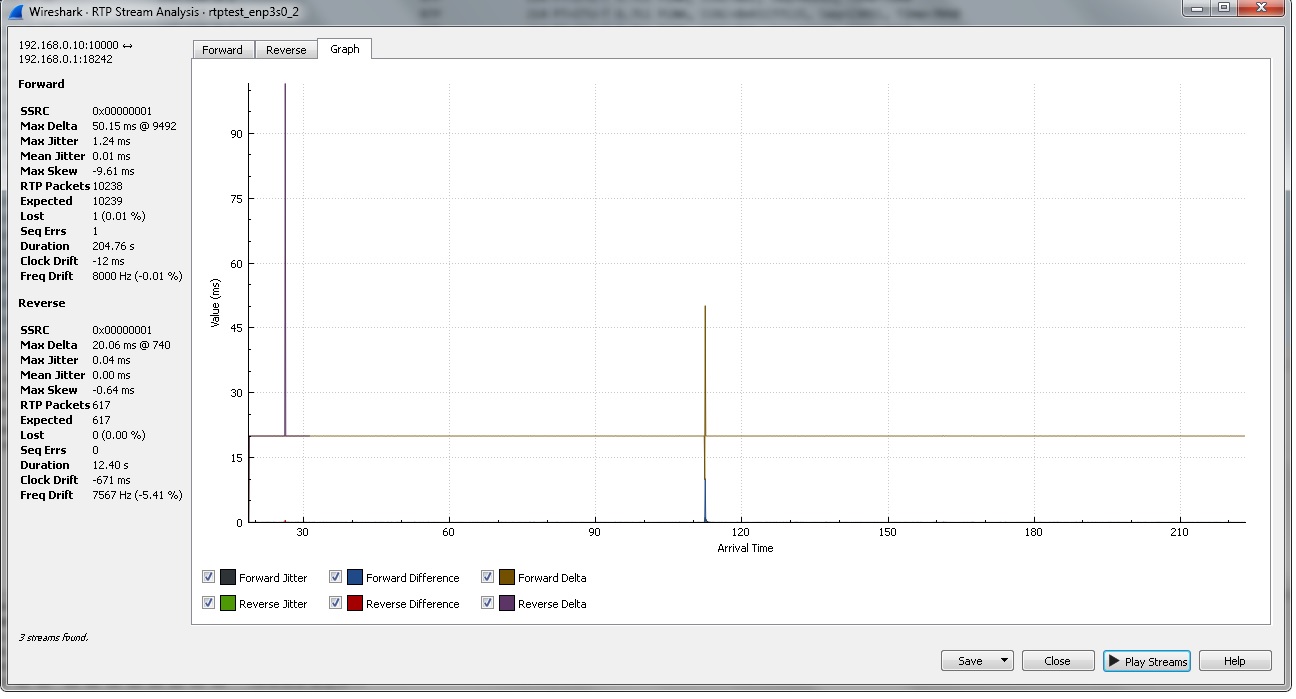The image size is (1296, 699).
Task: Open the Help button
Action: [x=1234, y=661]
